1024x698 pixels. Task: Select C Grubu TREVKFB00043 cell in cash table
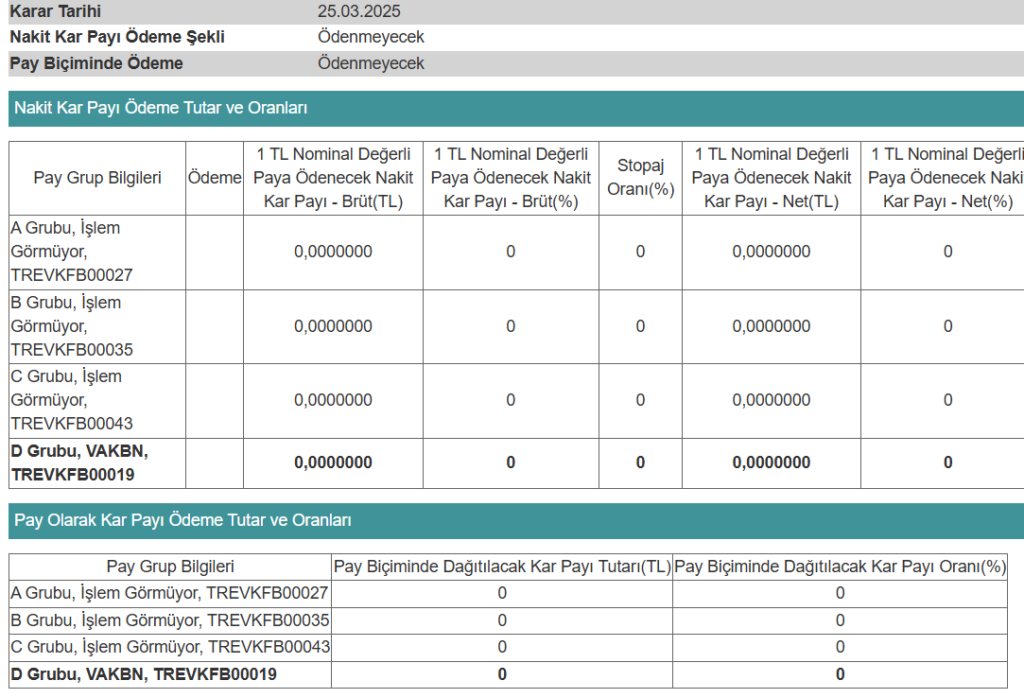tap(97, 400)
